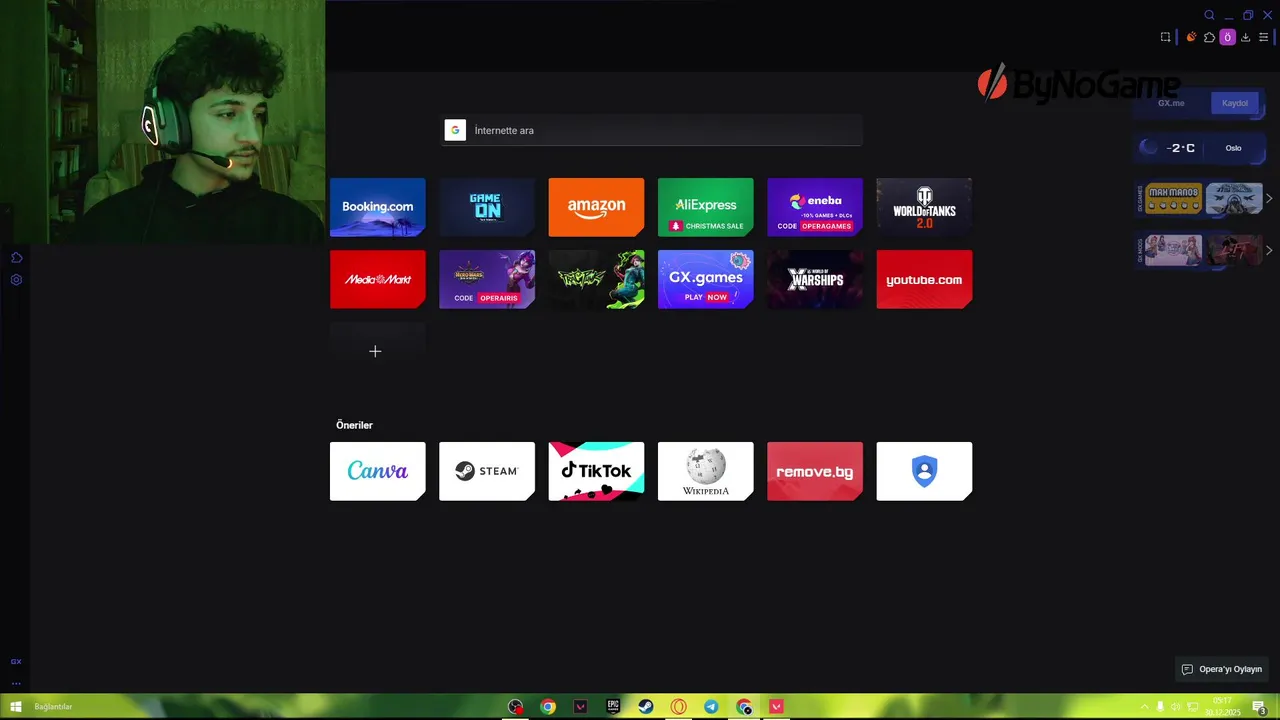The image size is (1280, 720).
Task: Open OBS Studio from the taskbar
Action: pyautogui.click(x=515, y=707)
